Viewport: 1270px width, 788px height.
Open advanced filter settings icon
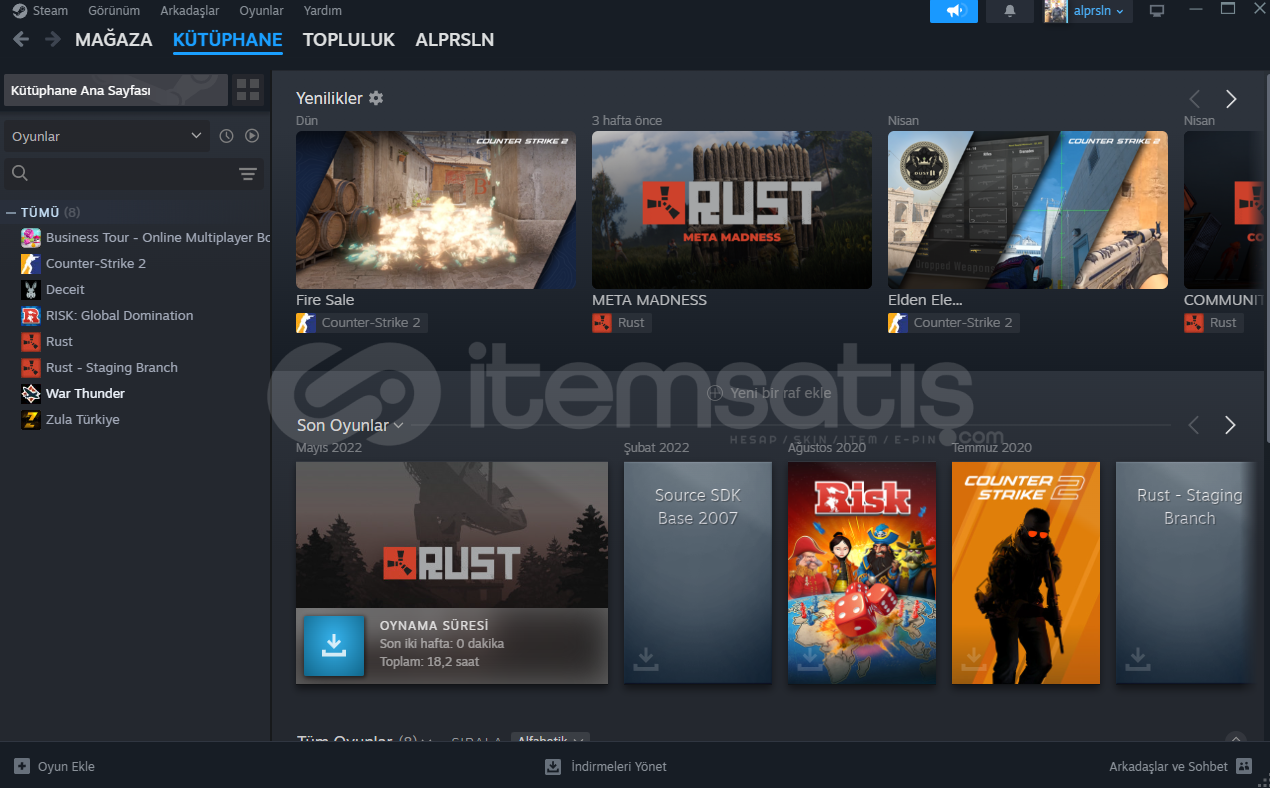coord(248,174)
